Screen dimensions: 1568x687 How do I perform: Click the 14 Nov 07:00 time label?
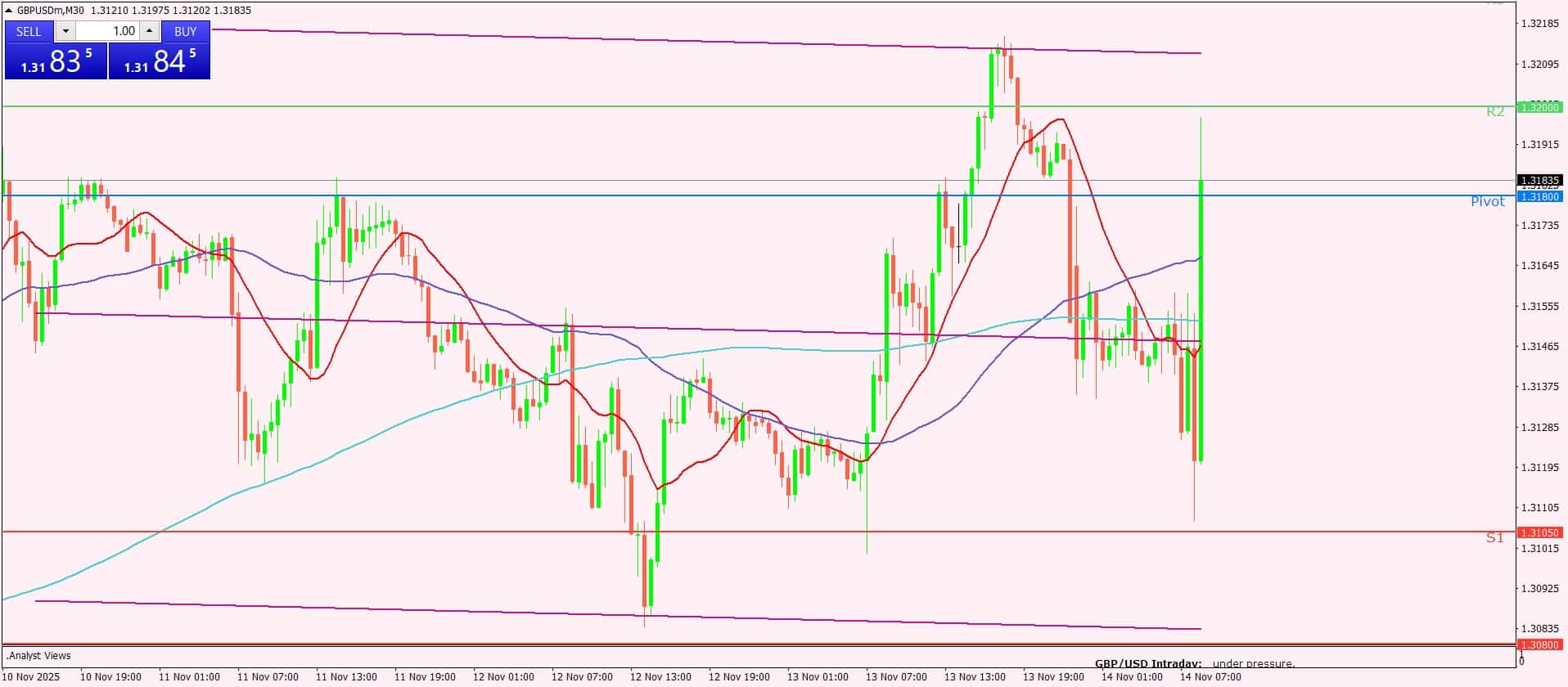[1210, 677]
